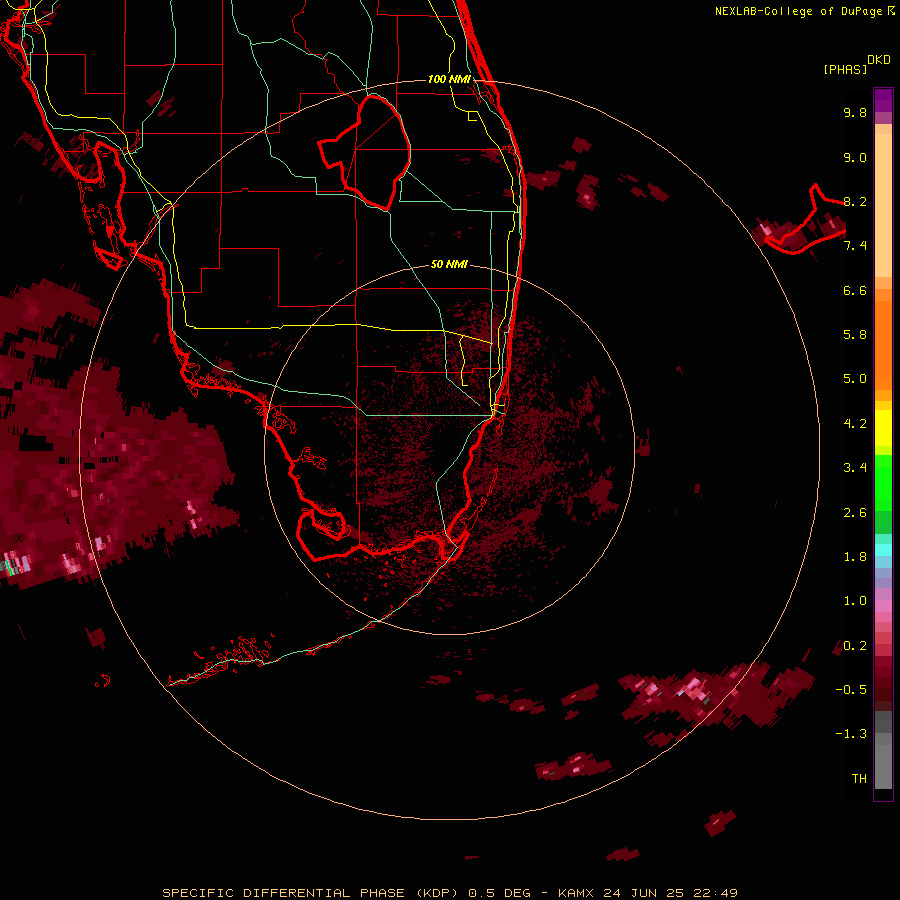Pick the yellow segment of color bar
Viewport: 900px width, 900px height.
tap(883, 428)
